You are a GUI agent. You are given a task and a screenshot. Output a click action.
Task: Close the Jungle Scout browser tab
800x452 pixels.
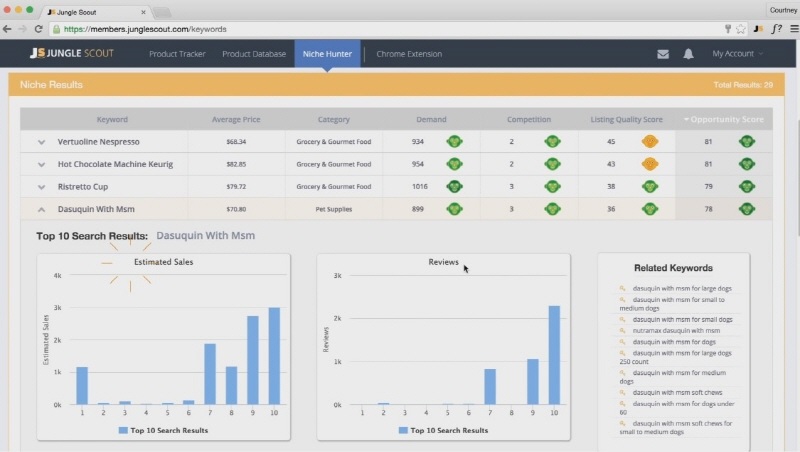143,12
